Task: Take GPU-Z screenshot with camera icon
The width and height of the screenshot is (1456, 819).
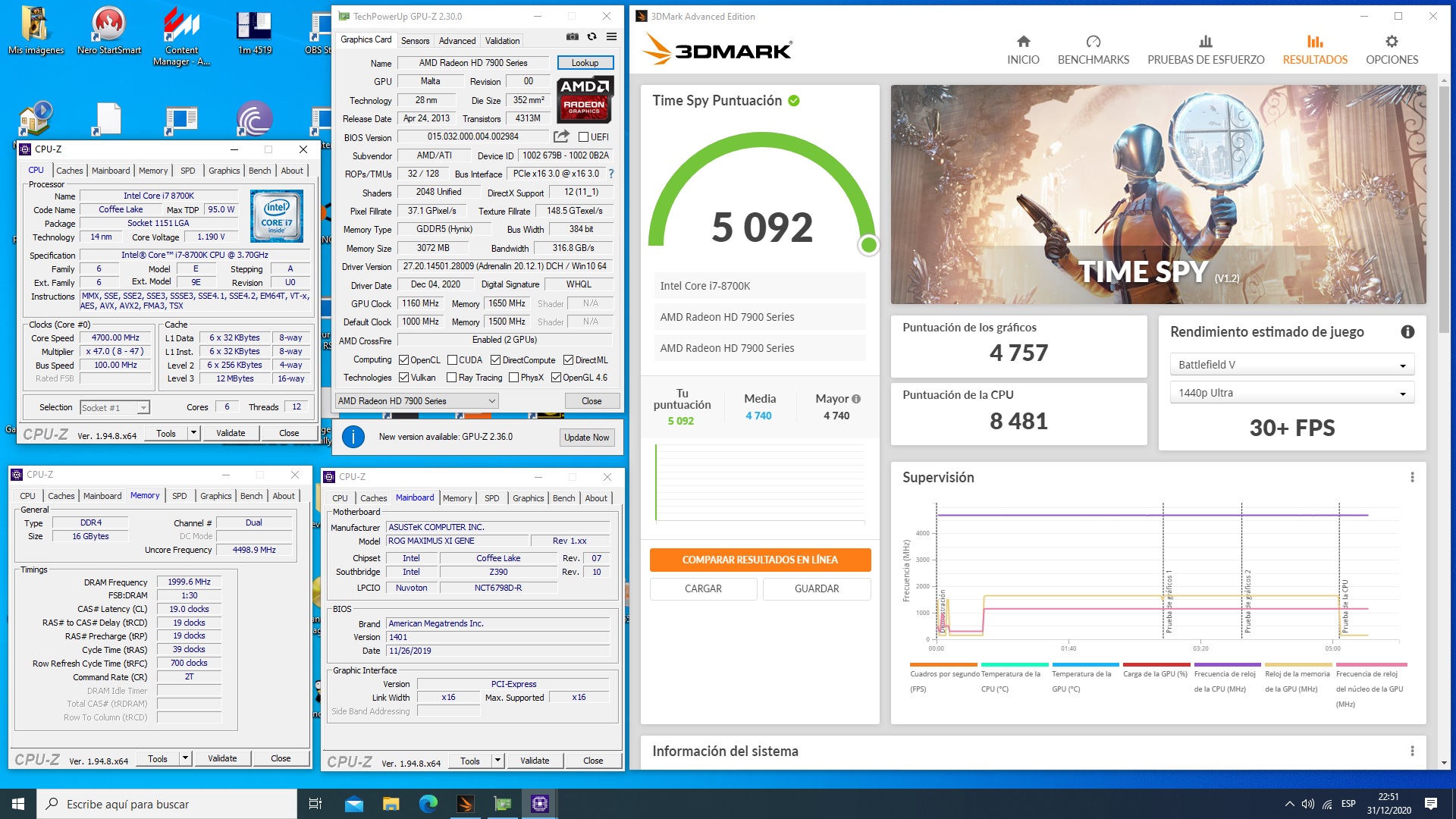Action: (x=573, y=36)
